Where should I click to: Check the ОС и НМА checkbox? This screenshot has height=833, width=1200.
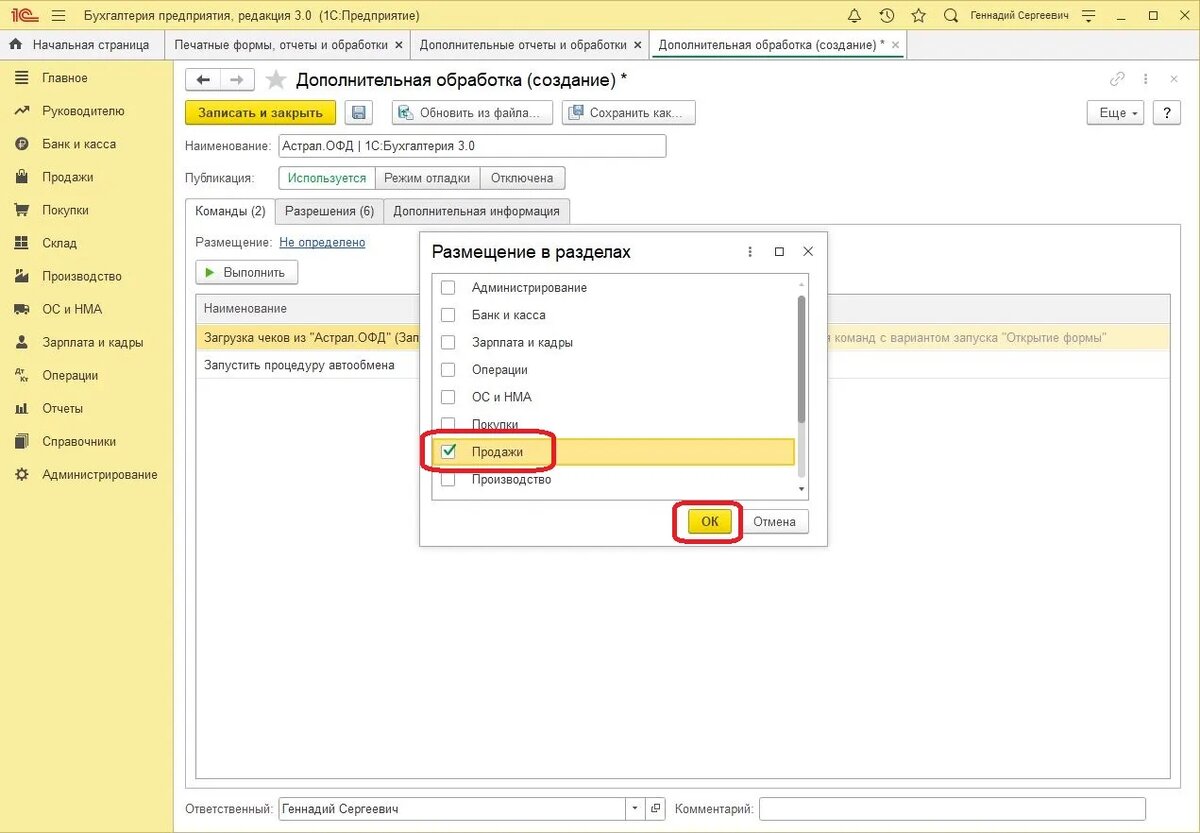[x=448, y=397]
